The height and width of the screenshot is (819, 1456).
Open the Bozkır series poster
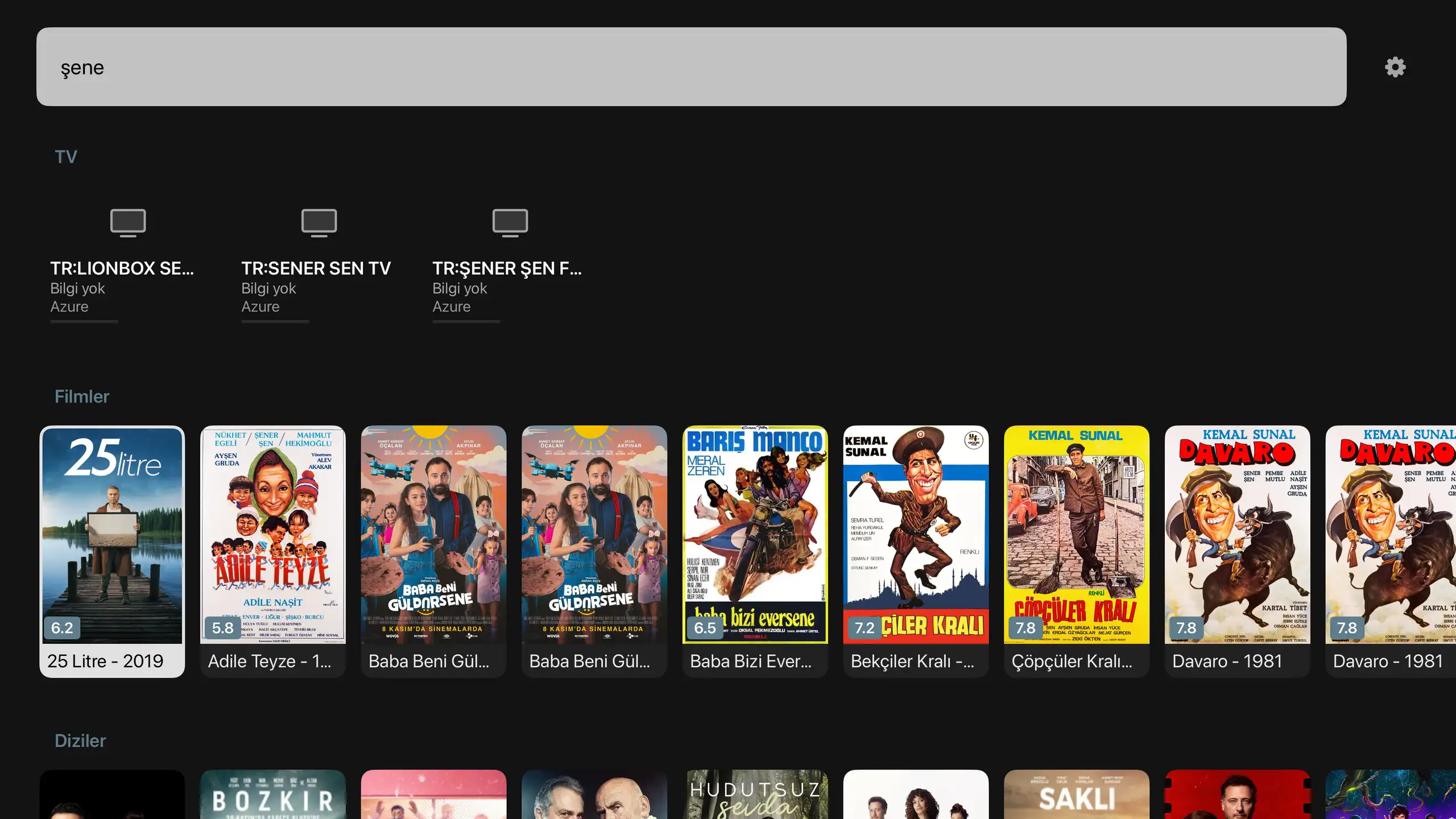pos(273,795)
